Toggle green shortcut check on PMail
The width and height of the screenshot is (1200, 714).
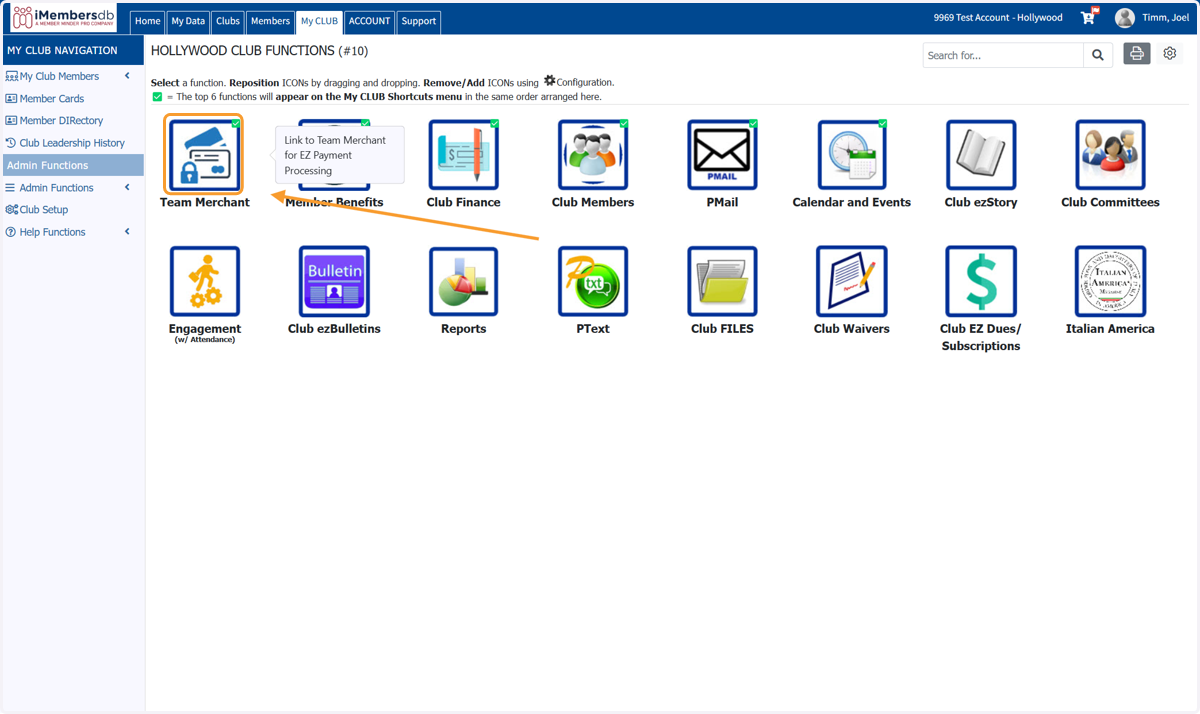(x=754, y=124)
